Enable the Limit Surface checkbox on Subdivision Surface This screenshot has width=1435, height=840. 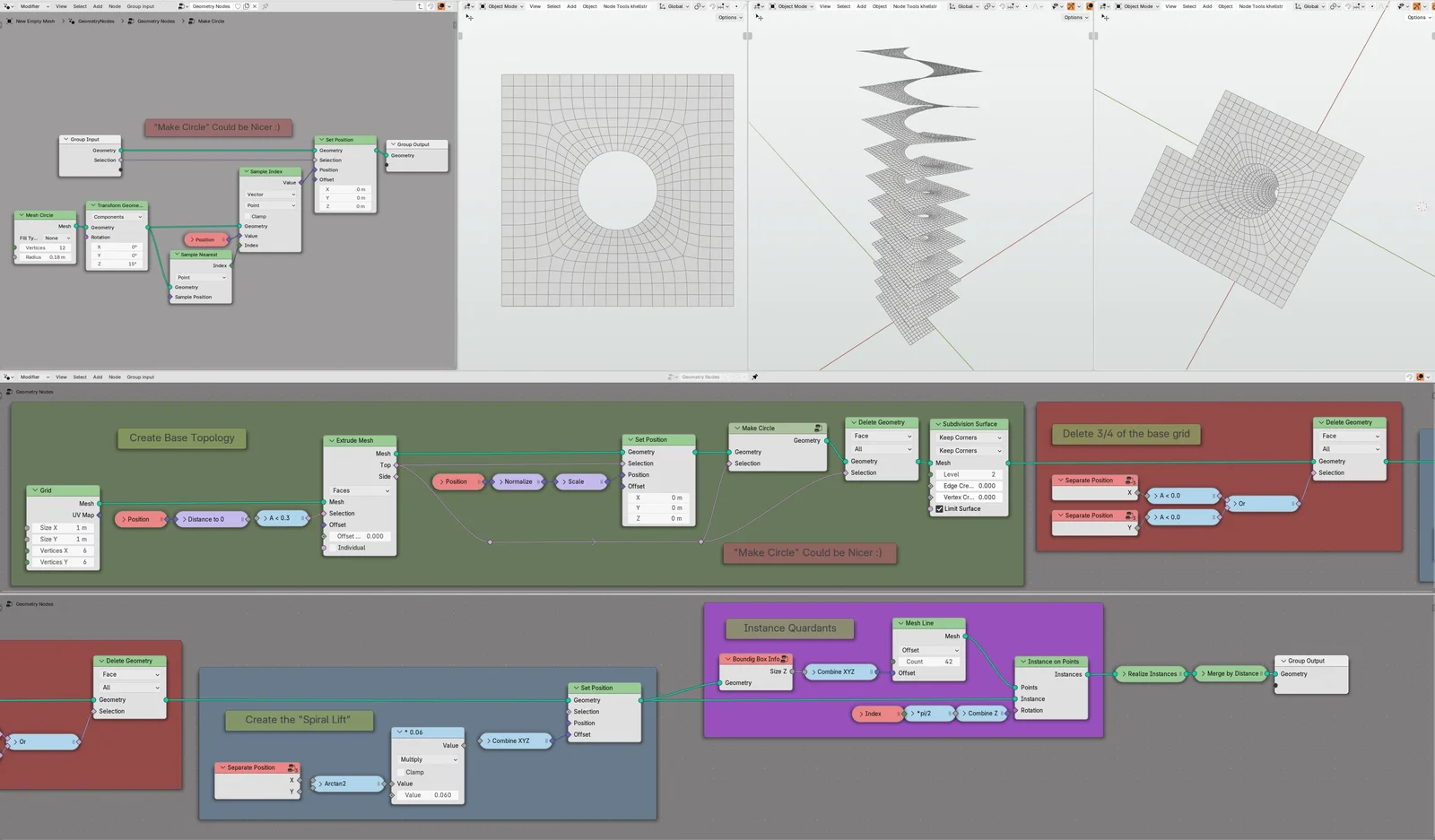click(x=939, y=509)
